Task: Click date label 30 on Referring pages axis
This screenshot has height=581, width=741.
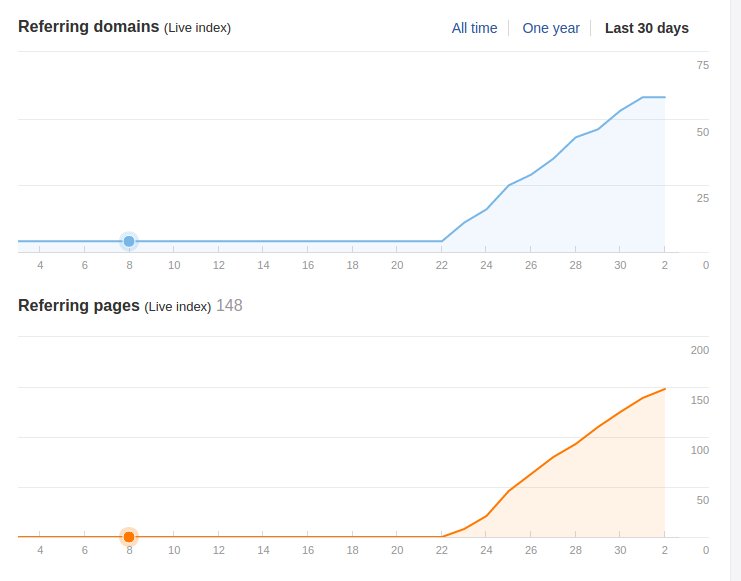Action: pos(620,550)
